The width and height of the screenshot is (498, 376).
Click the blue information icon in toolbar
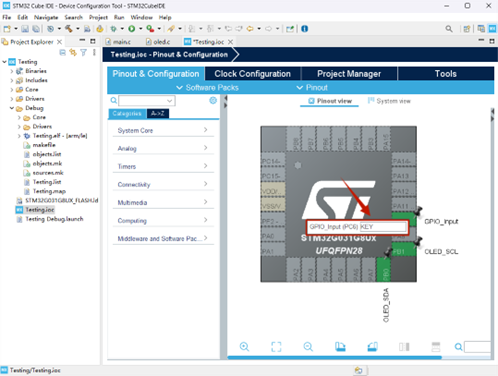click(x=304, y=29)
